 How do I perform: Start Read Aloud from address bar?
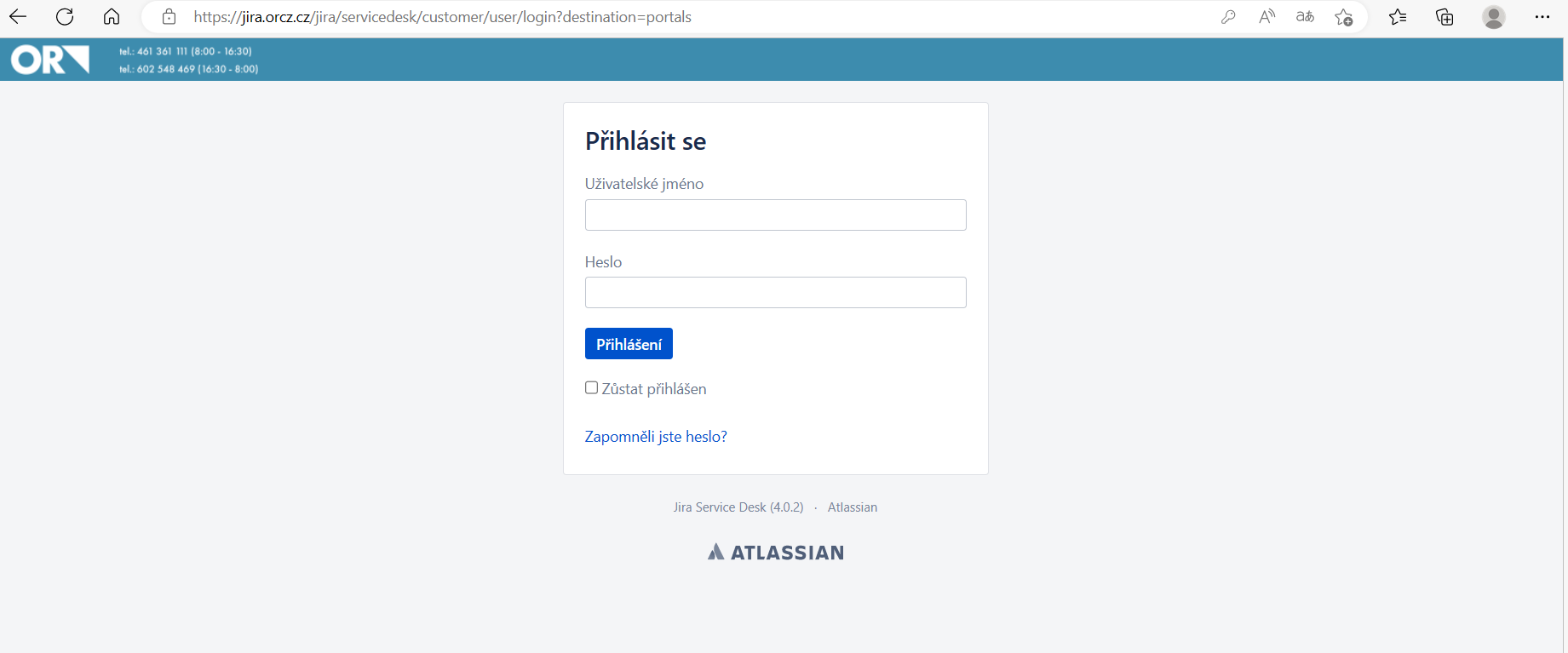coord(1266,17)
